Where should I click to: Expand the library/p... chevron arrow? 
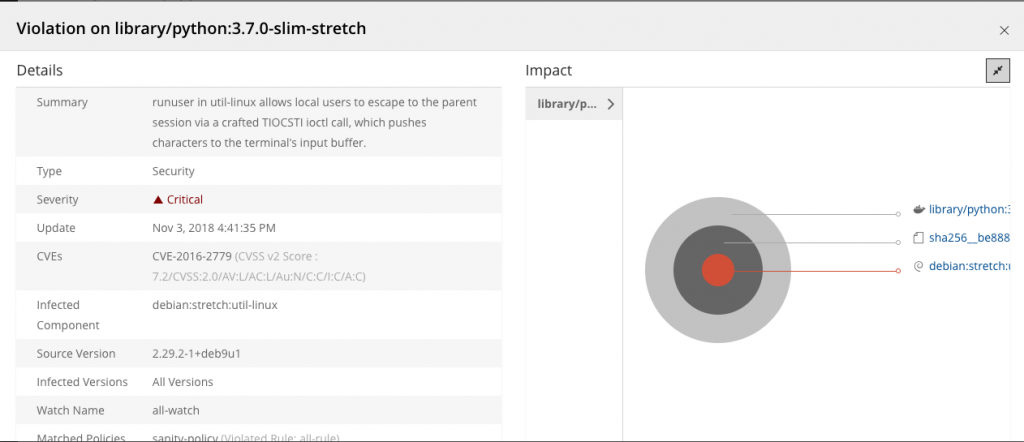coord(610,104)
